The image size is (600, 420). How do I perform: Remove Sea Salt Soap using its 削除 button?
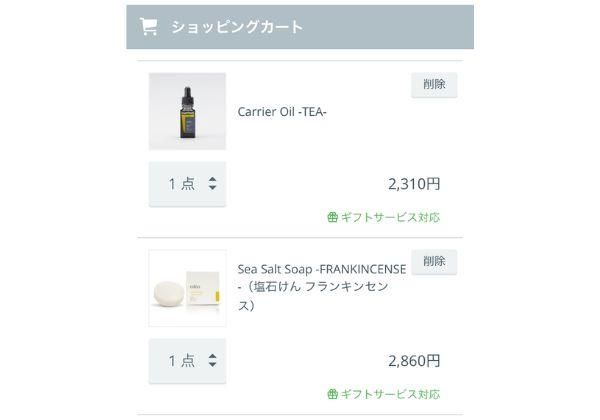pyautogui.click(x=434, y=262)
